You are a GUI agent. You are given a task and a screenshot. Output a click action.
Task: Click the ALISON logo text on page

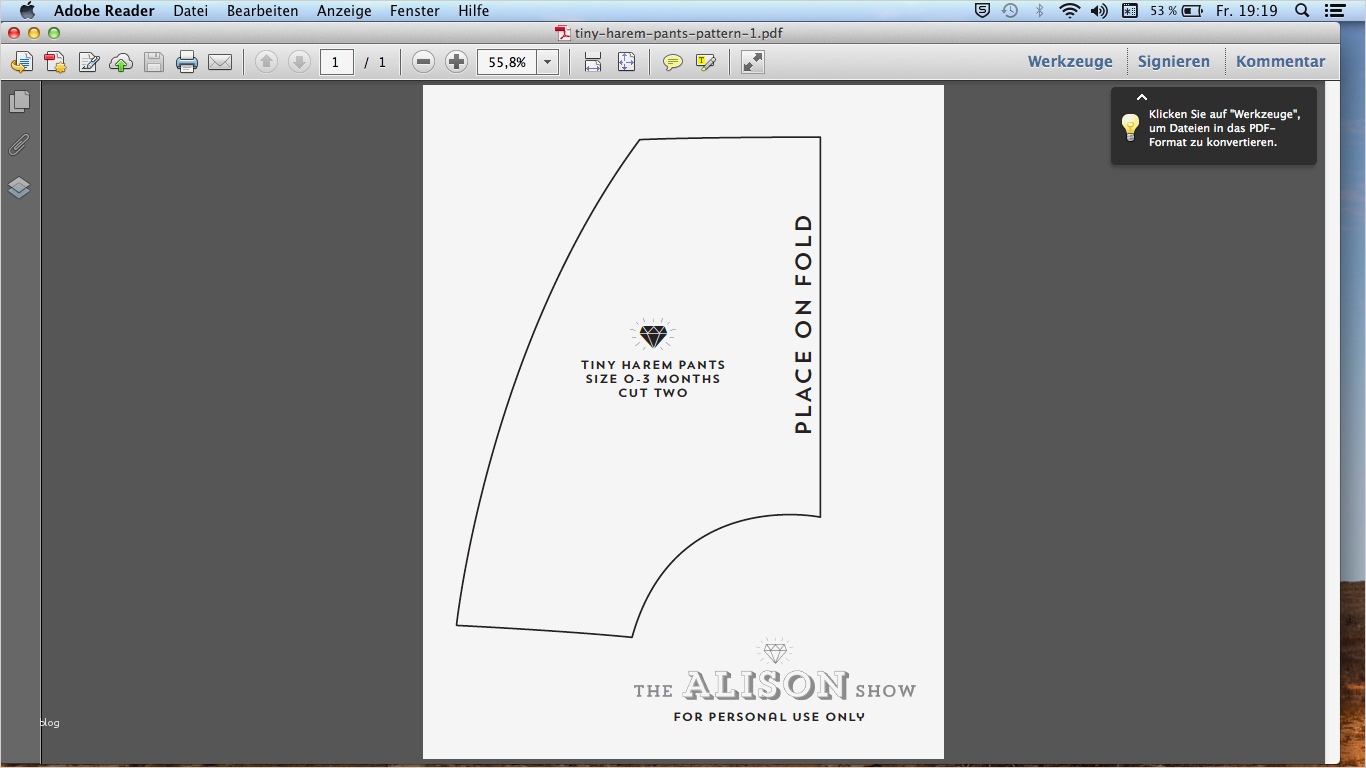tap(766, 686)
